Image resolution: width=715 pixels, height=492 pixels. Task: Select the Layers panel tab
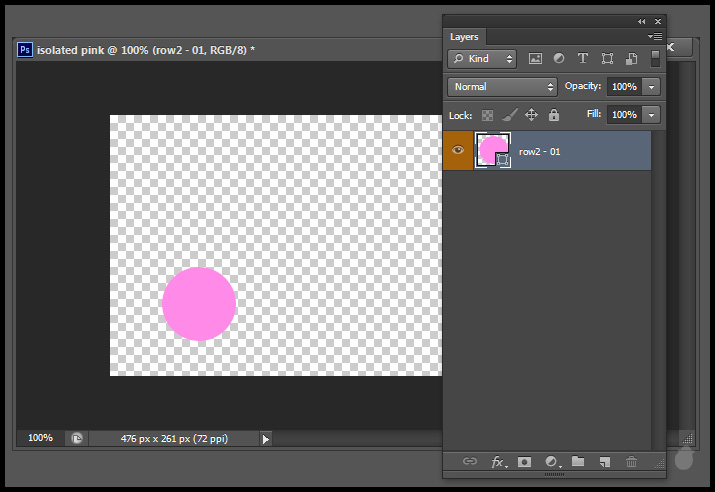click(x=464, y=37)
